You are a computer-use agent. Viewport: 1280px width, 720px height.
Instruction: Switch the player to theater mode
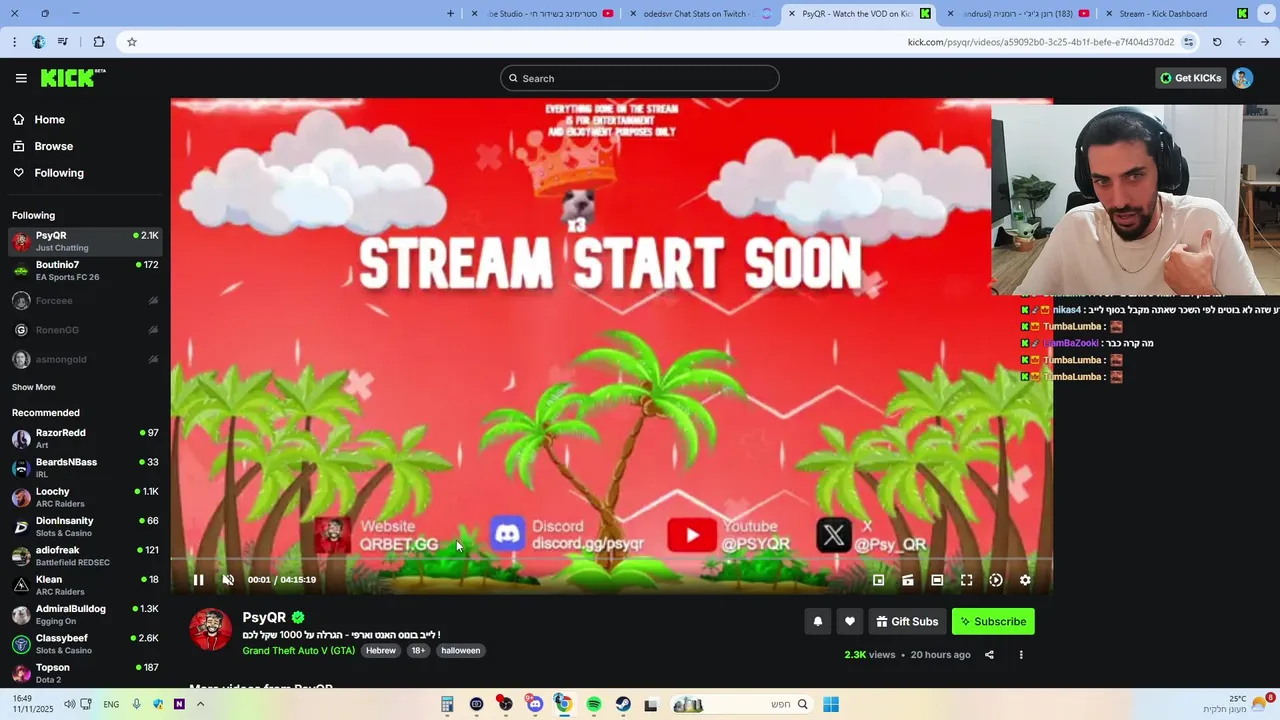[x=937, y=580]
